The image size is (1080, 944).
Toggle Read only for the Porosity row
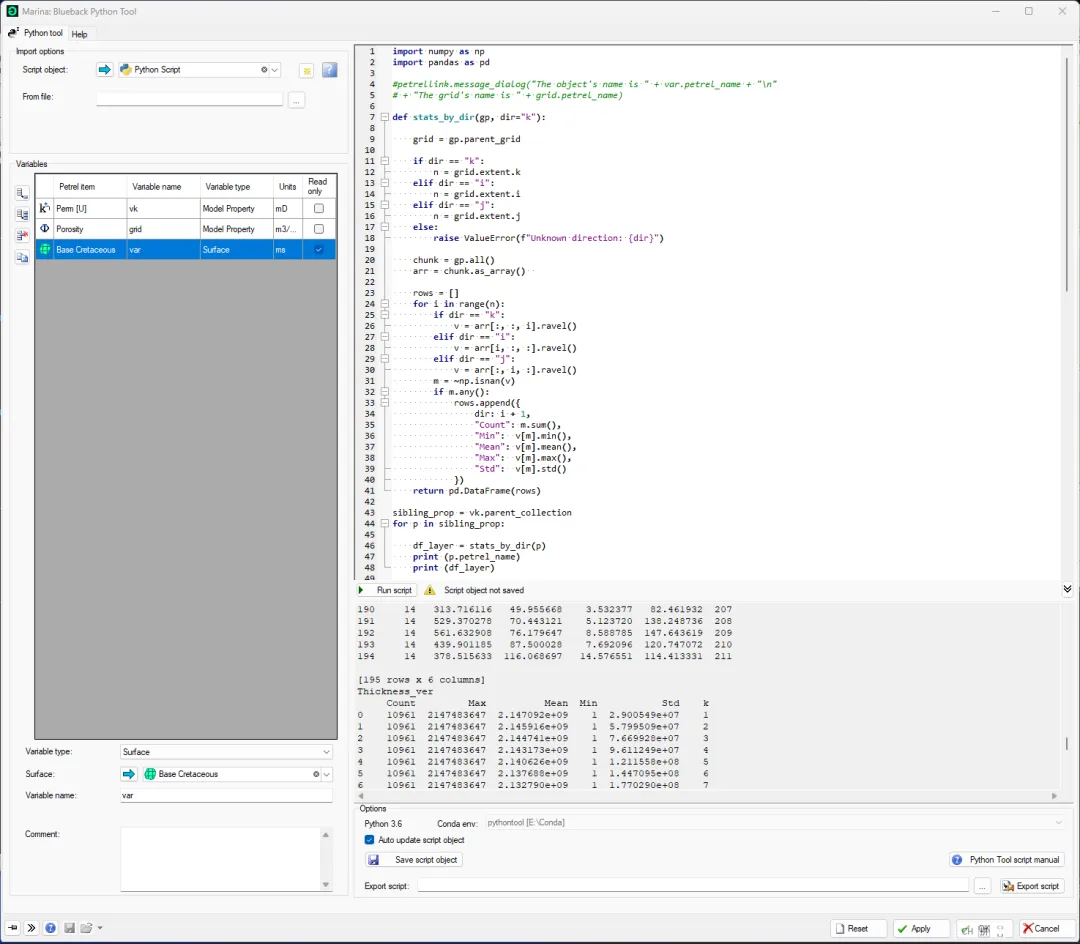coord(318,229)
